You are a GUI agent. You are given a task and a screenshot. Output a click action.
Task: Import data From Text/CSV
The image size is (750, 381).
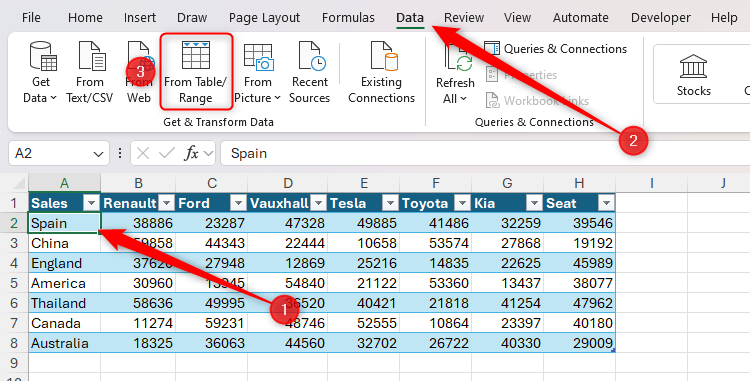click(x=89, y=73)
